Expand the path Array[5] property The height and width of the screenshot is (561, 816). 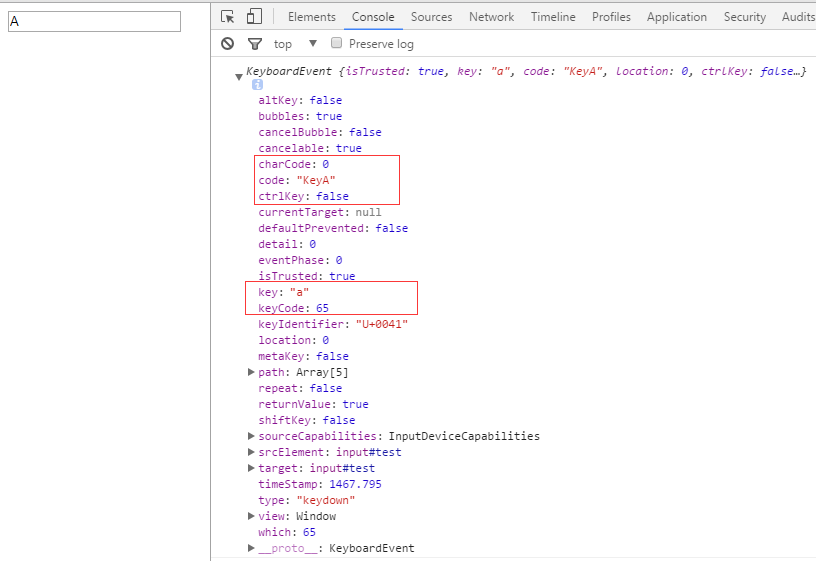pyautogui.click(x=251, y=372)
